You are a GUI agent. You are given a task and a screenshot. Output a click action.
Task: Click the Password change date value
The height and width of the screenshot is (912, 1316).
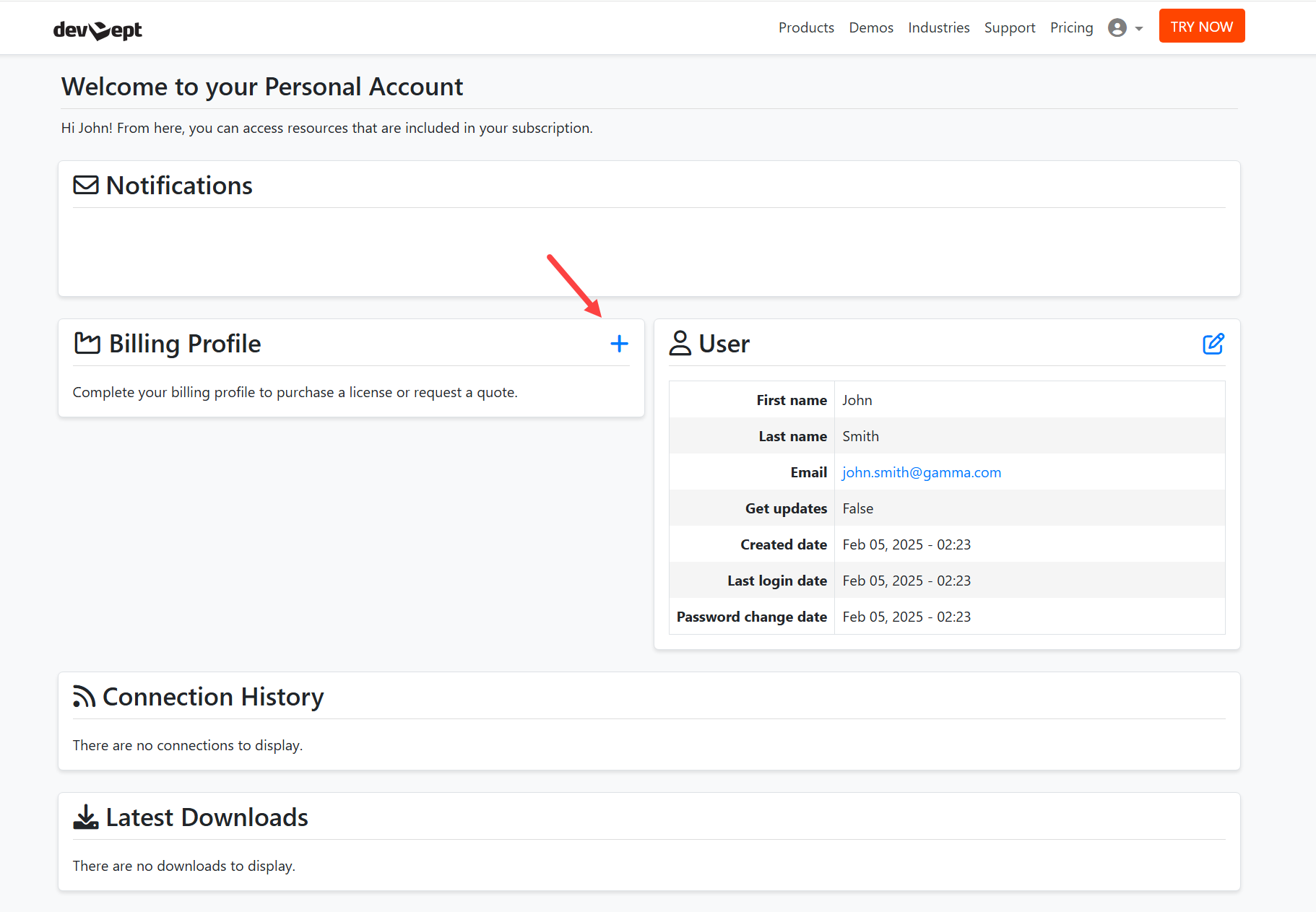point(906,617)
